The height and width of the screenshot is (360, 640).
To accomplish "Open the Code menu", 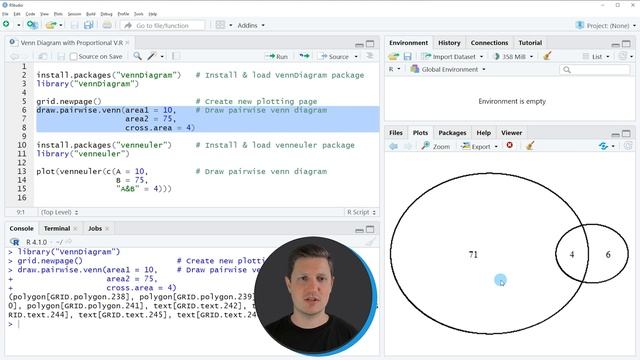I will pyautogui.click(x=31, y=14).
